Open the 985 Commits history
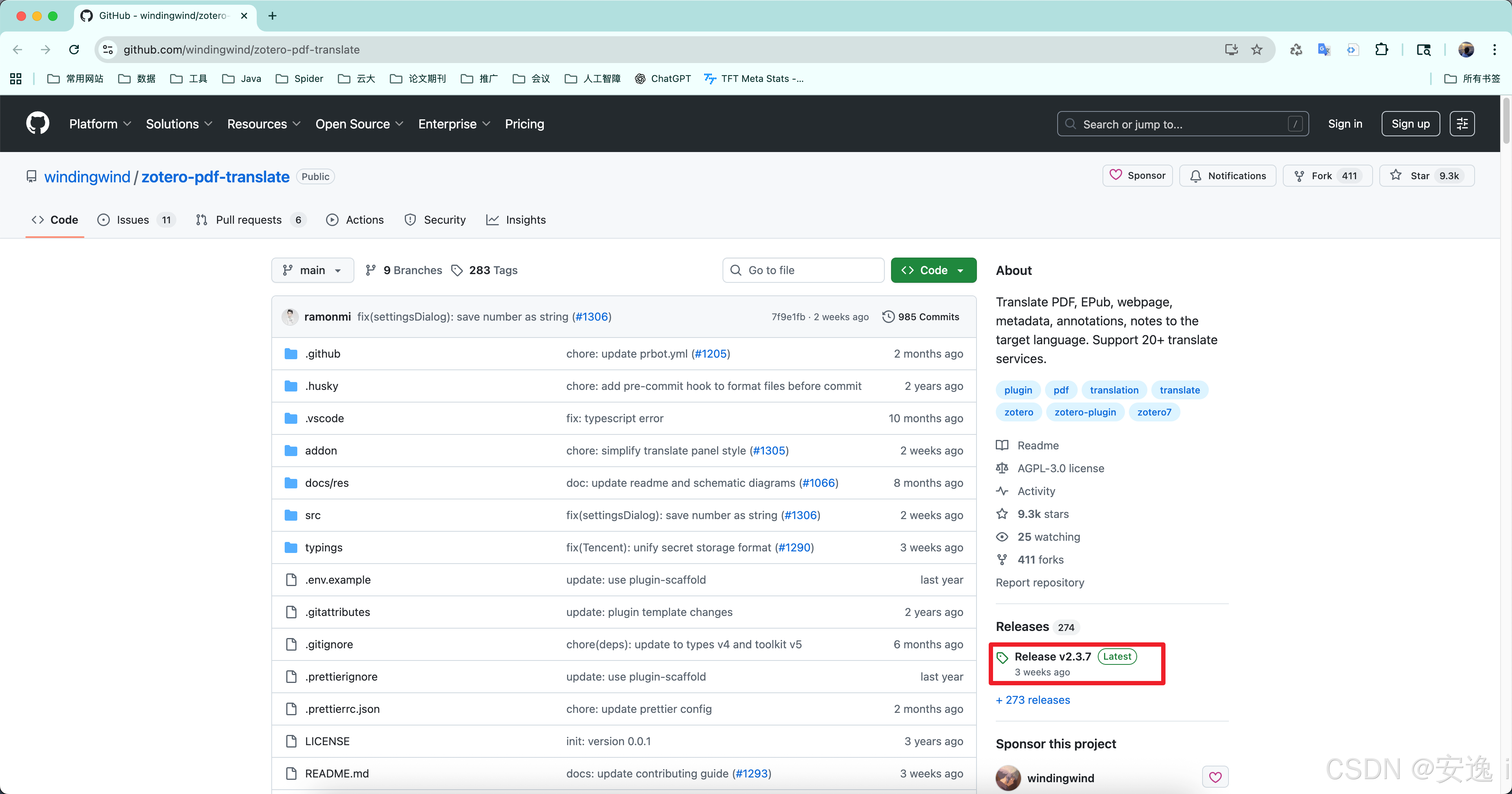 pyautogui.click(x=921, y=317)
